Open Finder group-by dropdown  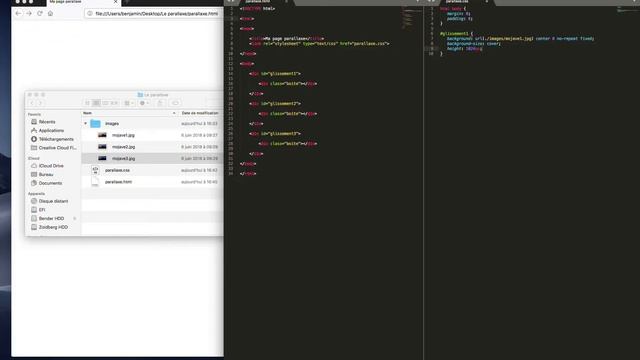point(129,103)
